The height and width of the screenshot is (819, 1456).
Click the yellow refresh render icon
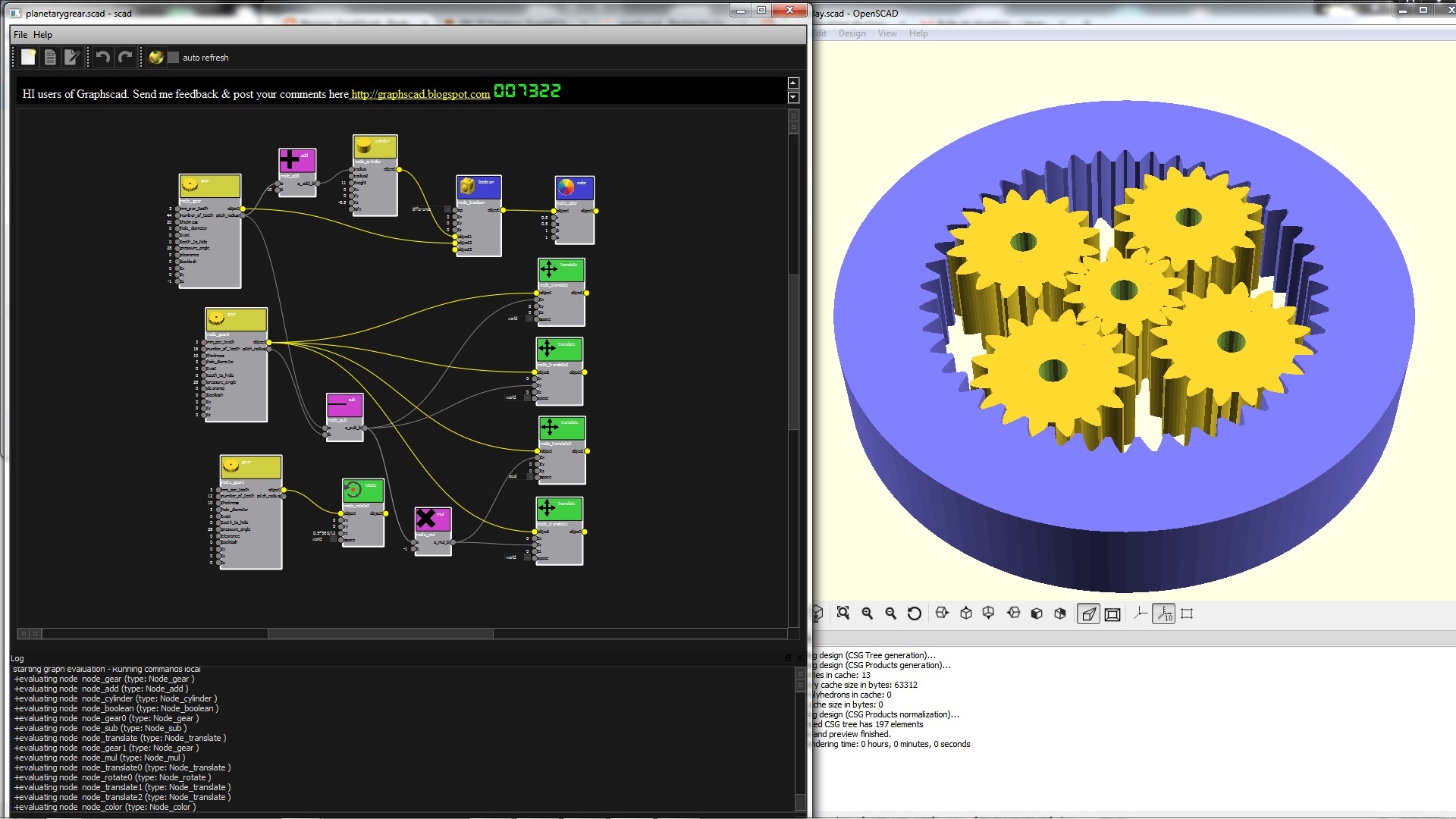[155, 57]
